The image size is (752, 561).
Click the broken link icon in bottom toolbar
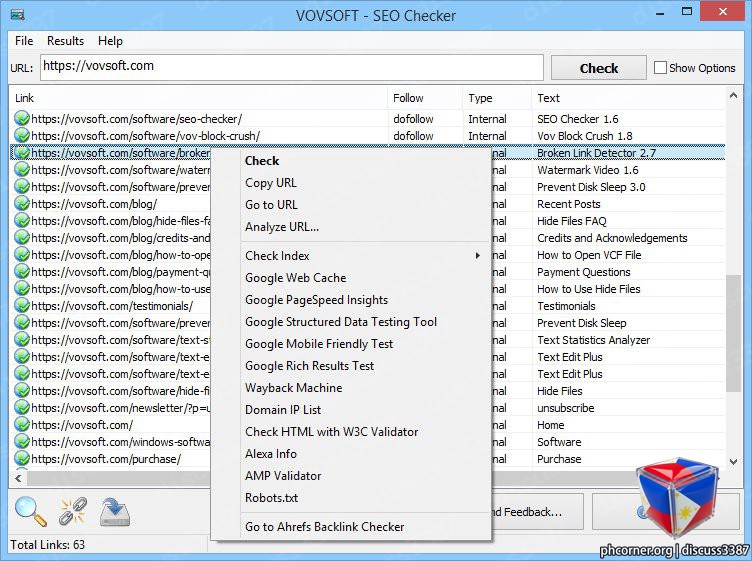72,511
